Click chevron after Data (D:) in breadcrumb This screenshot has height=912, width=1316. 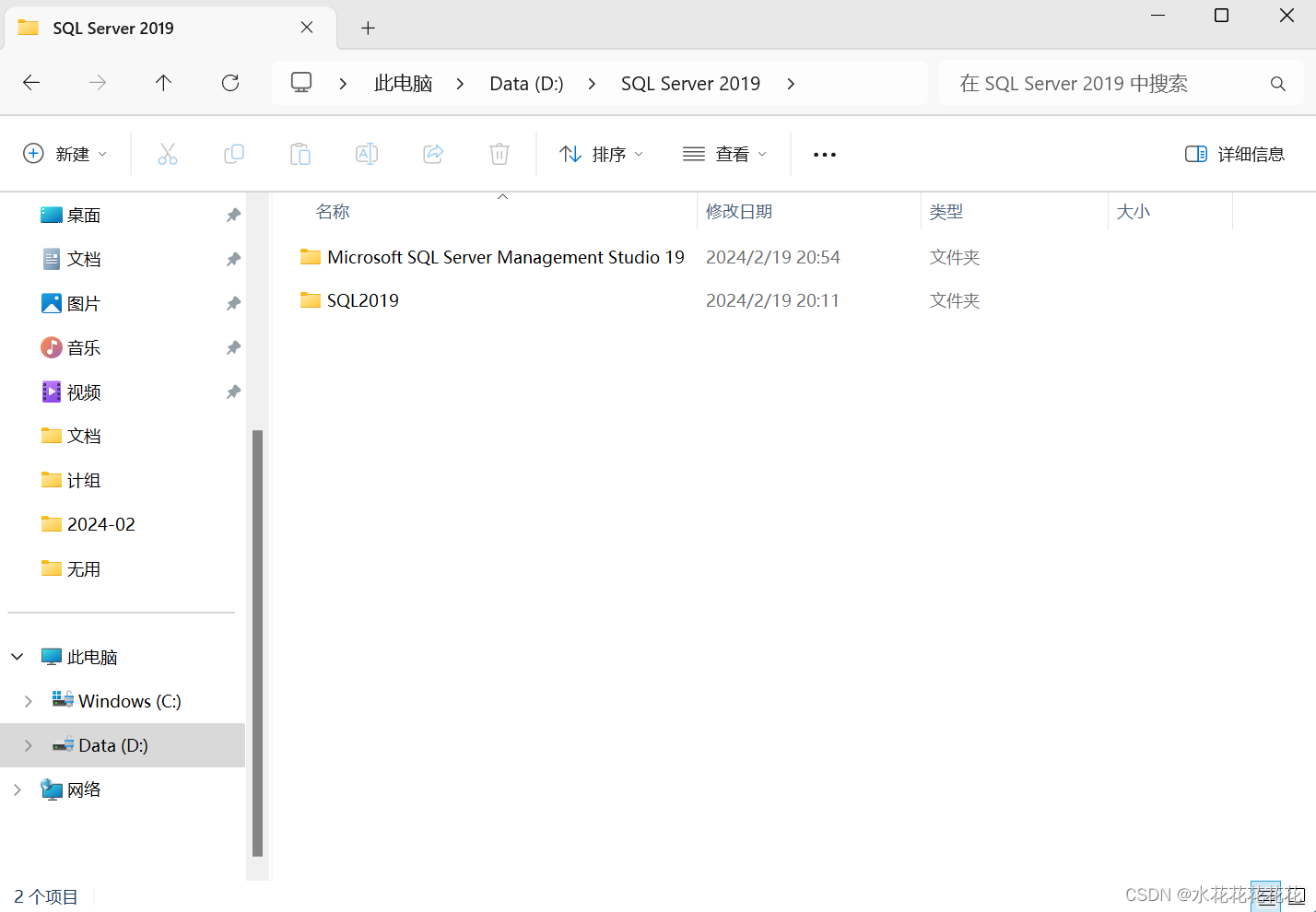[x=592, y=84]
